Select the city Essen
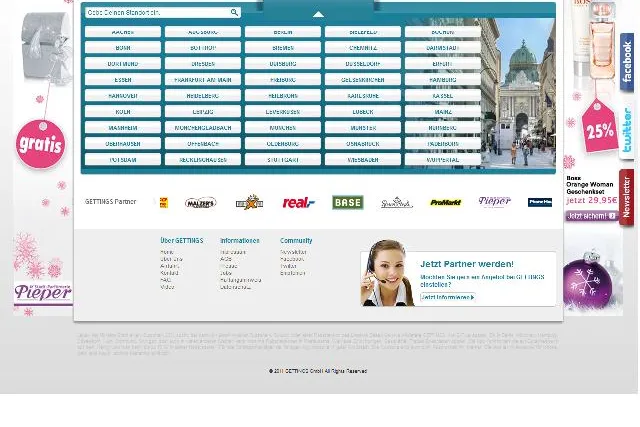Screen dimensions: 640x427 click(123, 80)
